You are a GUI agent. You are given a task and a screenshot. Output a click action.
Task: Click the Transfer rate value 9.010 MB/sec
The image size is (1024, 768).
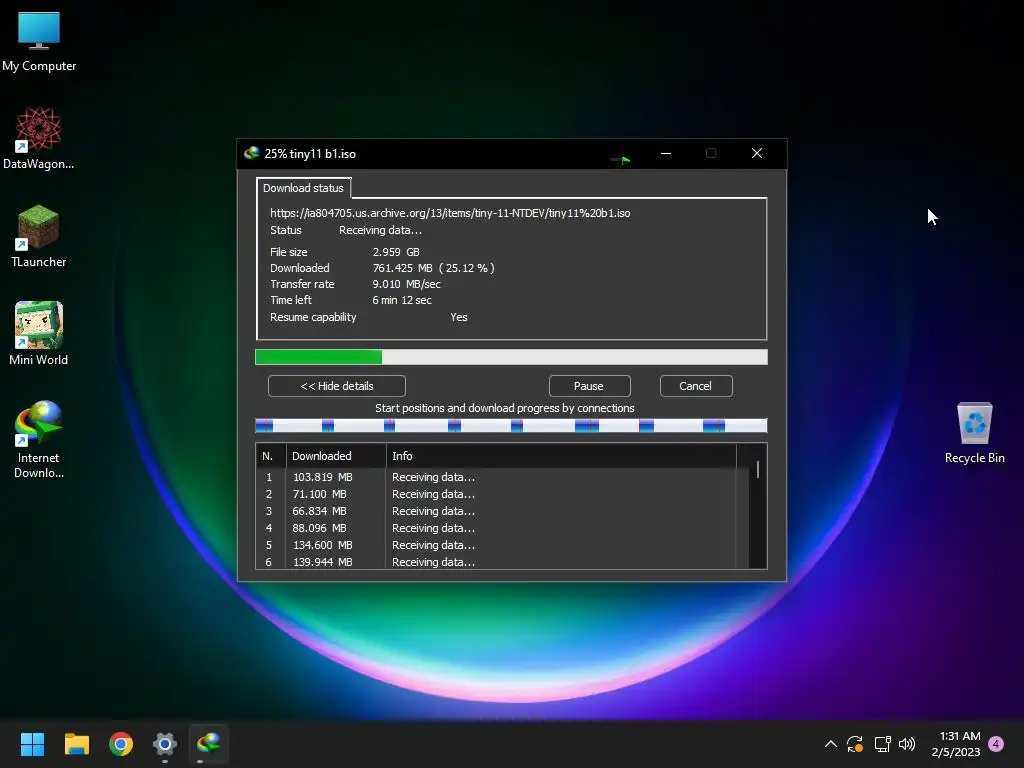406,284
